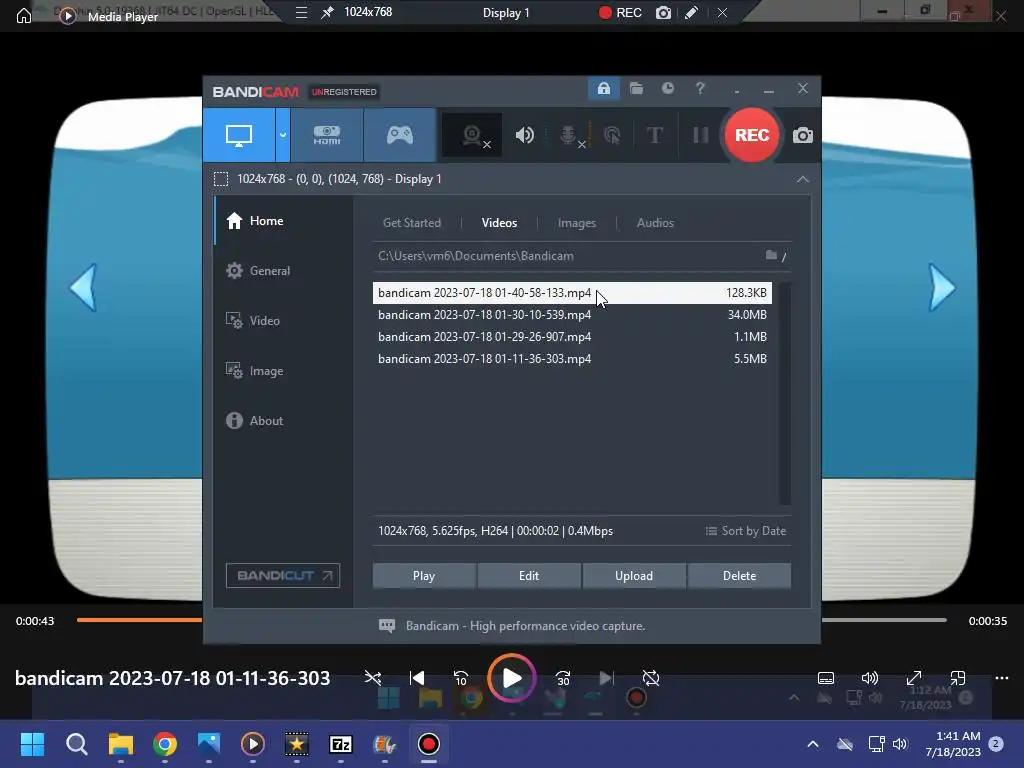The image size is (1024, 768).
Task: Open the Bandicut link button
Action: click(x=283, y=575)
